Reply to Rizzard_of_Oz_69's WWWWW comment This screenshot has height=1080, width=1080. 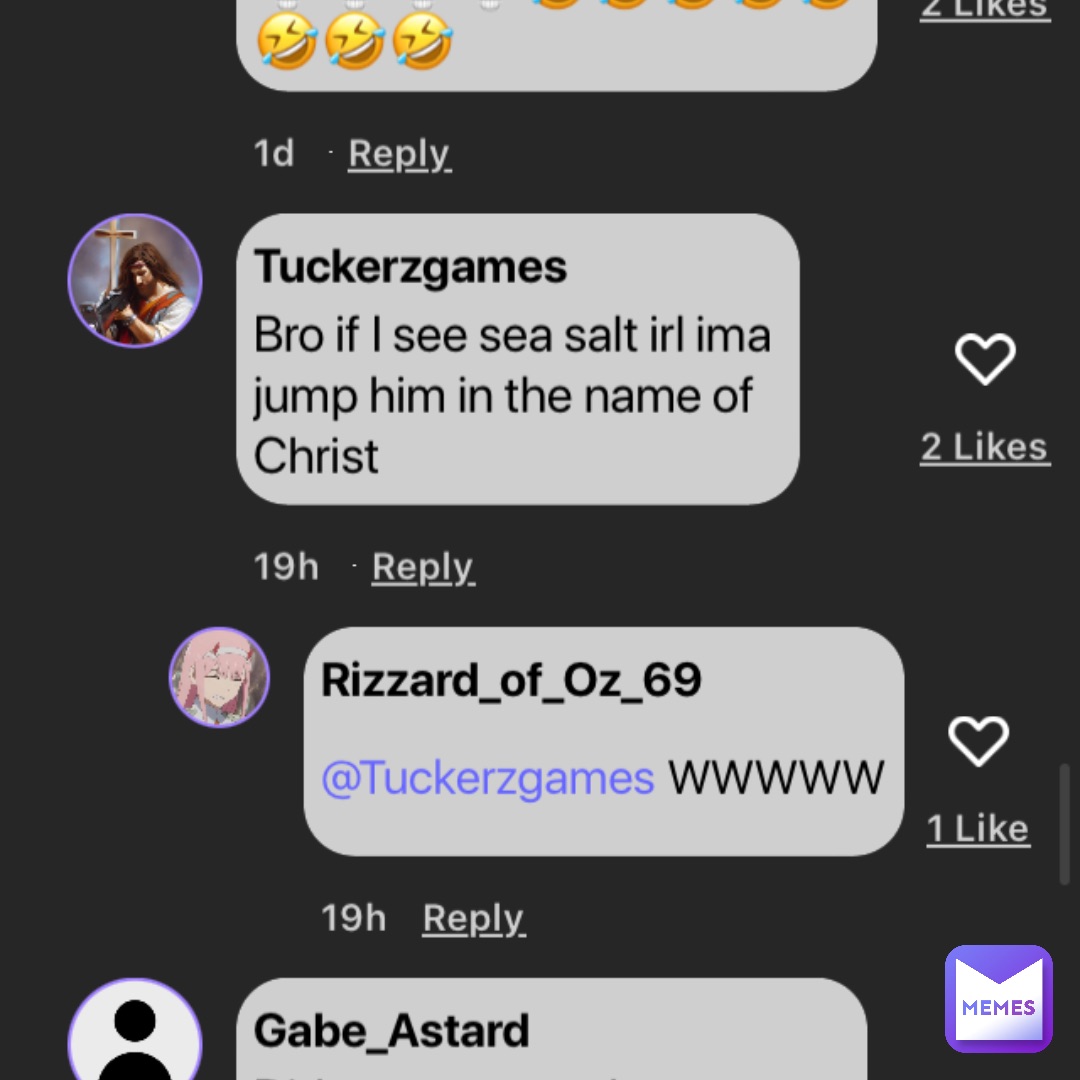pyautogui.click(x=473, y=918)
